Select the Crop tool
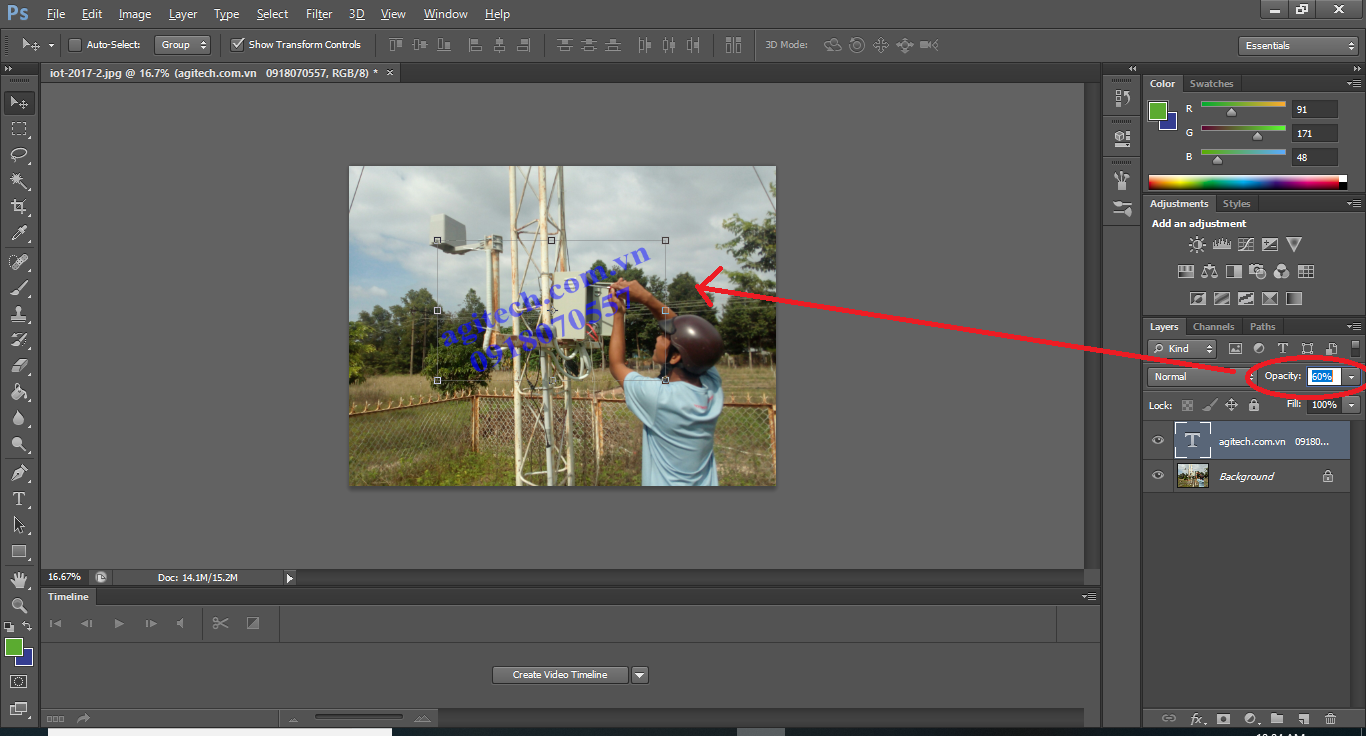 pyautogui.click(x=19, y=207)
